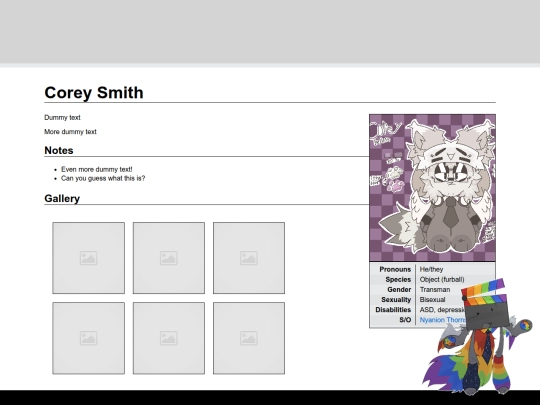The height and width of the screenshot is (405, 540).
Task: Open the middle gallery placeholder in the bottom row
Action: click(x=169, y=338)
